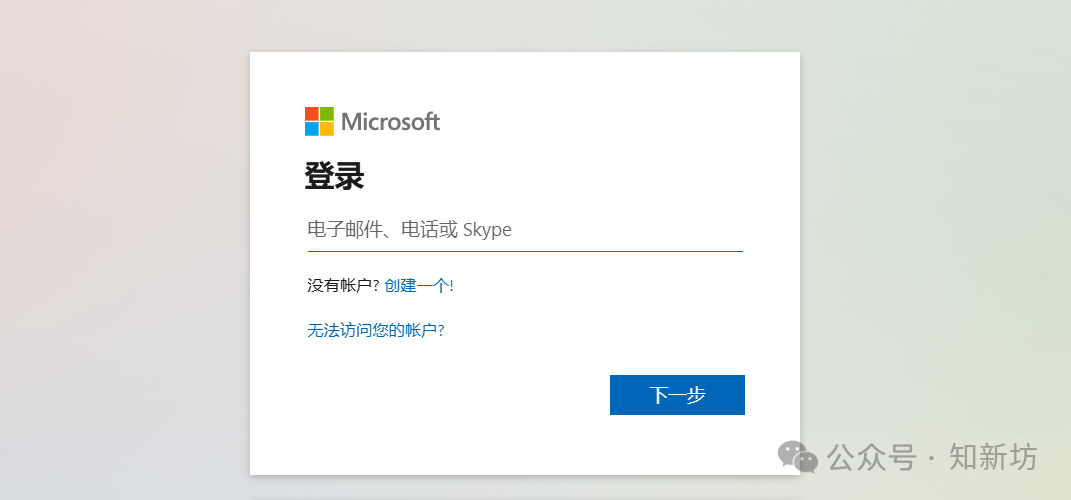1071x500 pixels.
Task: Click the 没有帐户? label text
Action: click(343, 286)
